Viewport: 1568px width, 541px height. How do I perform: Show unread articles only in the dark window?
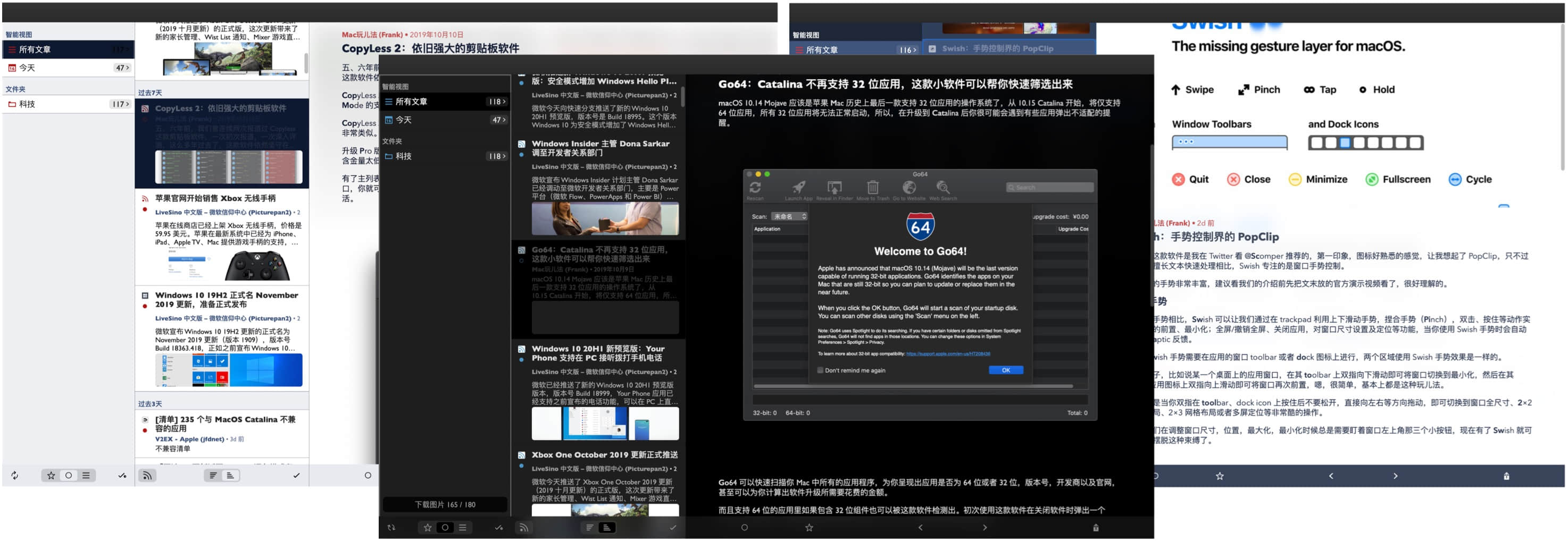[x=445, y=528]
